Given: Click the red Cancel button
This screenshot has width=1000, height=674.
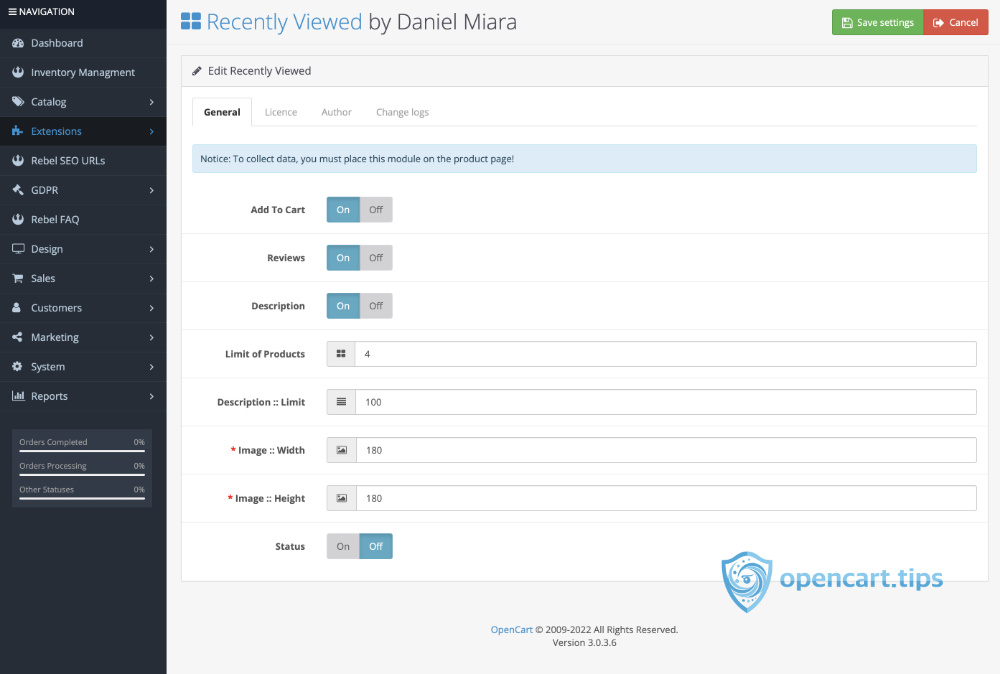Looking at the screenshot, I should pos(955,22).
